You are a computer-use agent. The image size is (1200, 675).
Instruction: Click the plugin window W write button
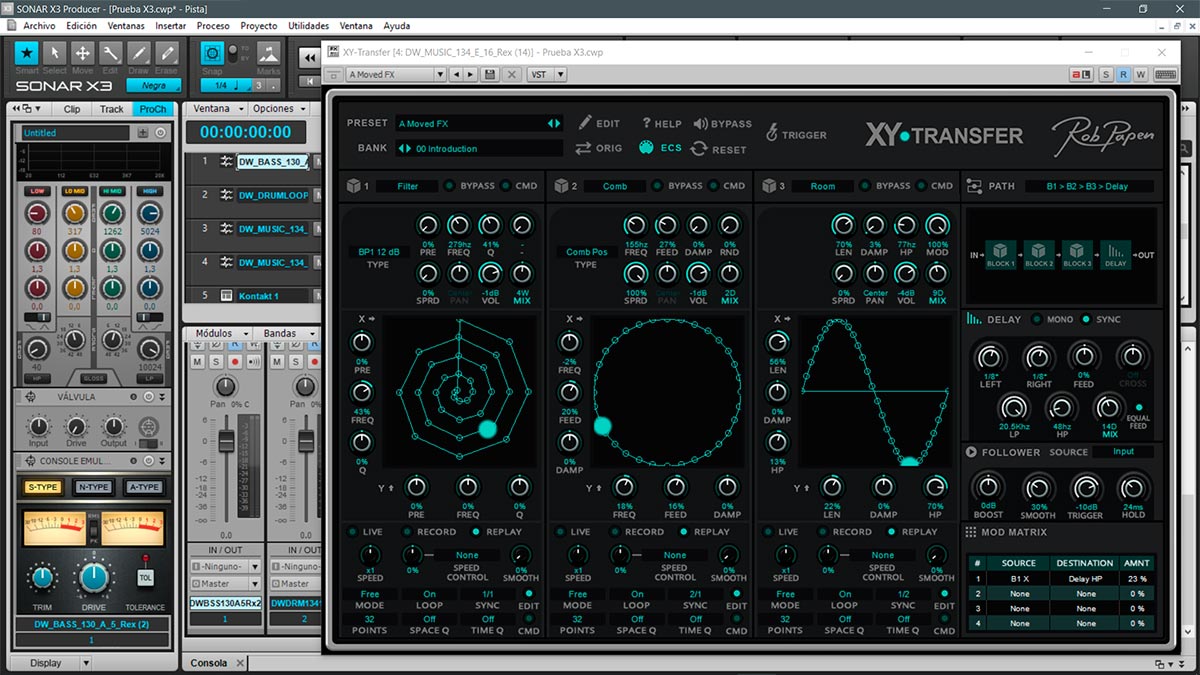point(1140,74)
